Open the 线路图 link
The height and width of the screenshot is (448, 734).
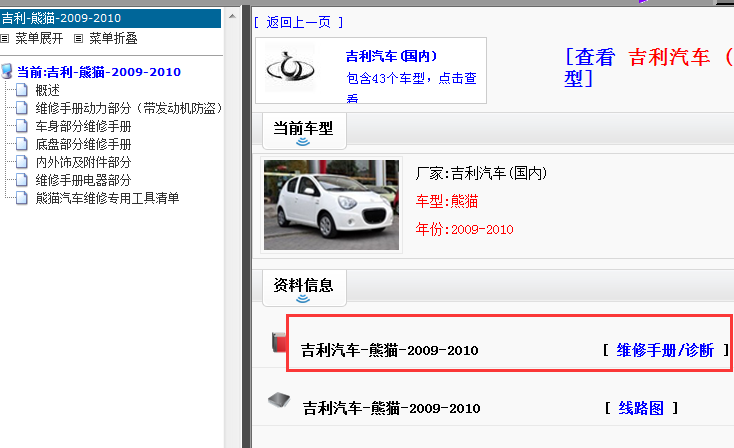pos(641,408)
